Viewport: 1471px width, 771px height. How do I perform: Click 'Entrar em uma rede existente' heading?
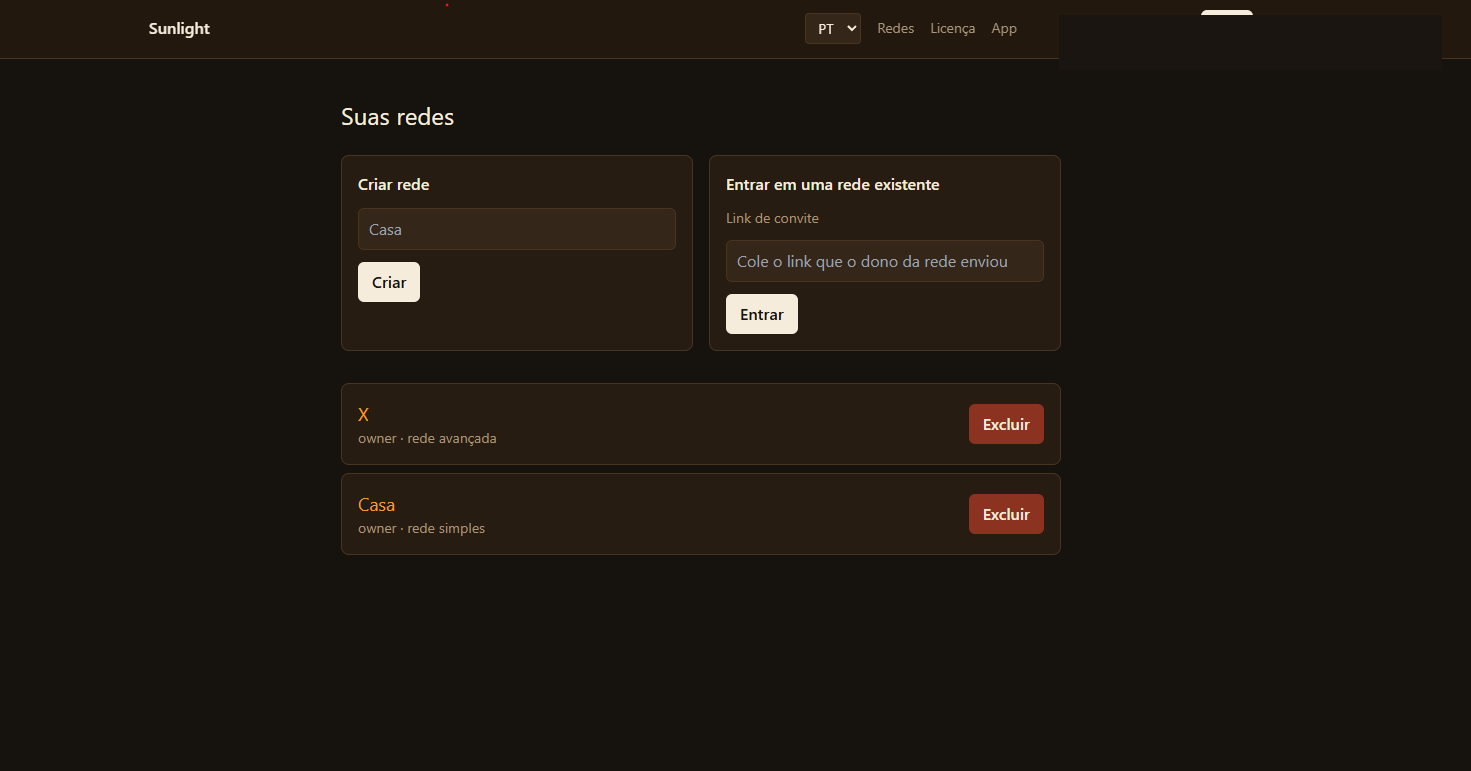832,185
